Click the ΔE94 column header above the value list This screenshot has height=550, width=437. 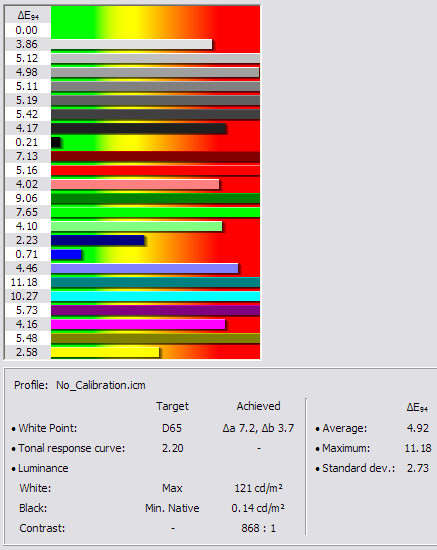coord(28,16)
